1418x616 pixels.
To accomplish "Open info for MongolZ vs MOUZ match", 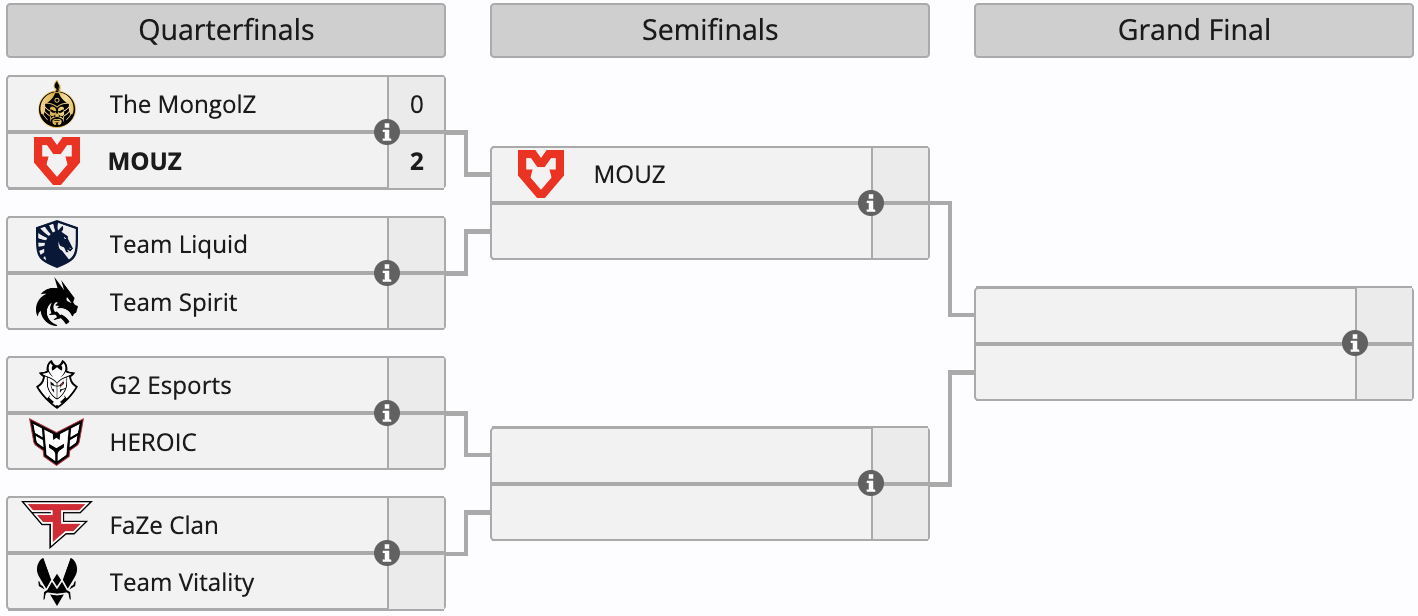I will [387, 132].
